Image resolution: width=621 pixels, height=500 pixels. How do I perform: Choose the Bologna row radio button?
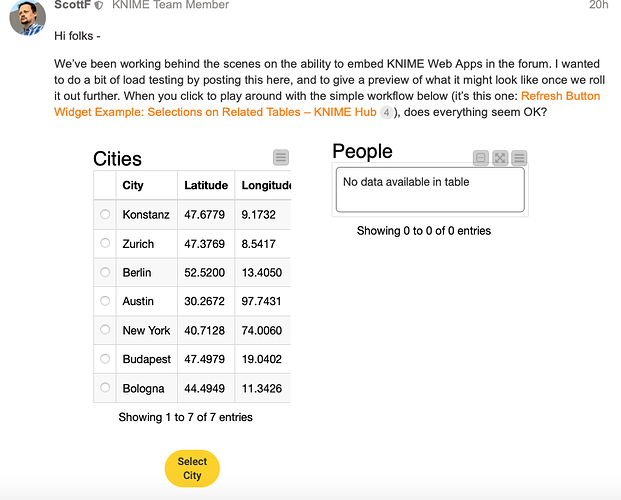106,388
